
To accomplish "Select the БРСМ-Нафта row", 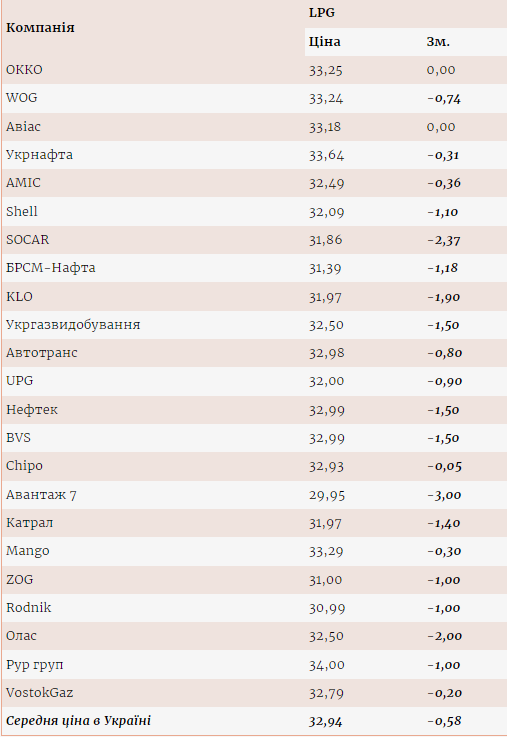I will click(254, 268).
